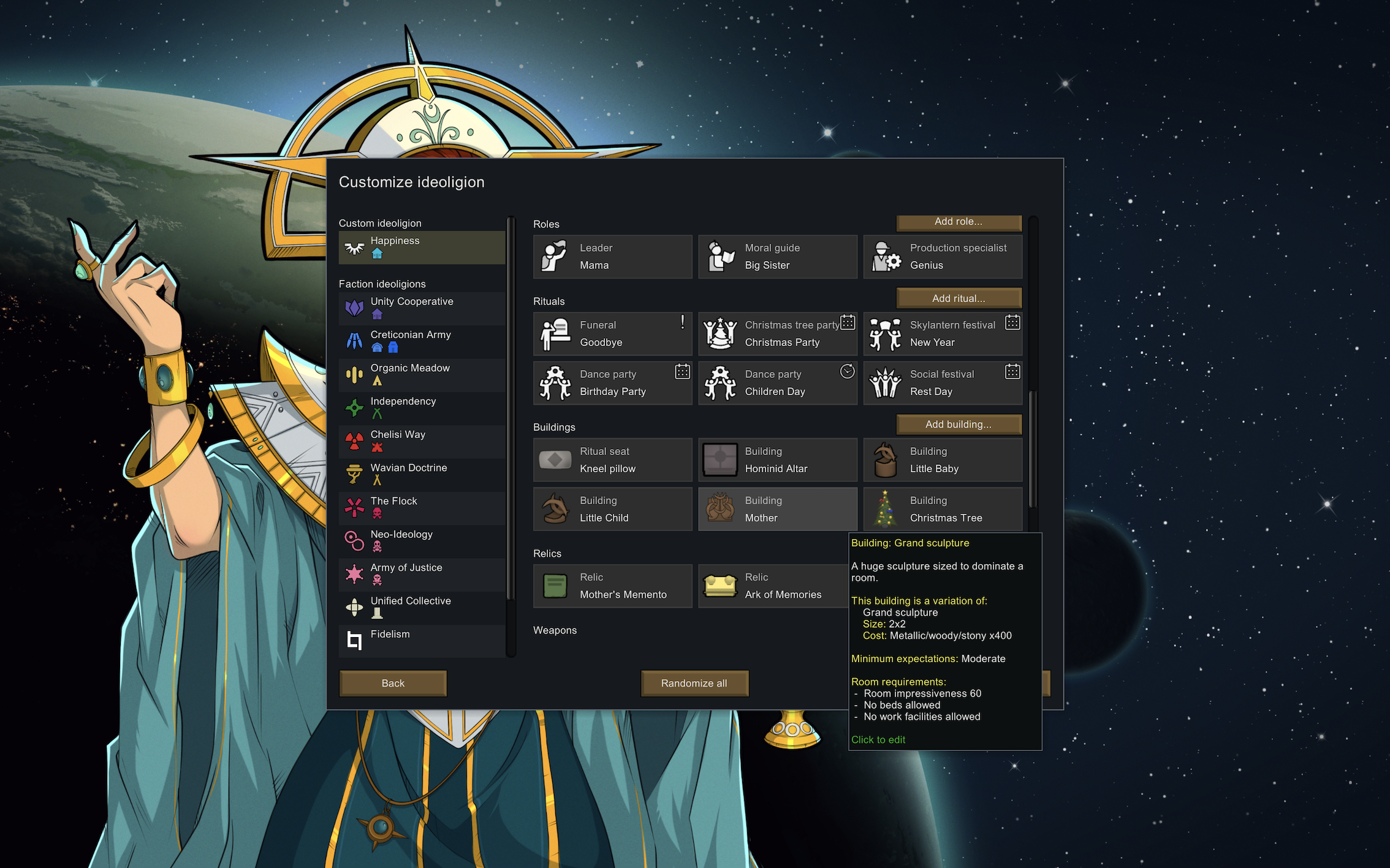Viewport: 1390px width, 868px height.
Task: Open the Funeral Goodbye ritual icon
Action: tap(555, 334)
